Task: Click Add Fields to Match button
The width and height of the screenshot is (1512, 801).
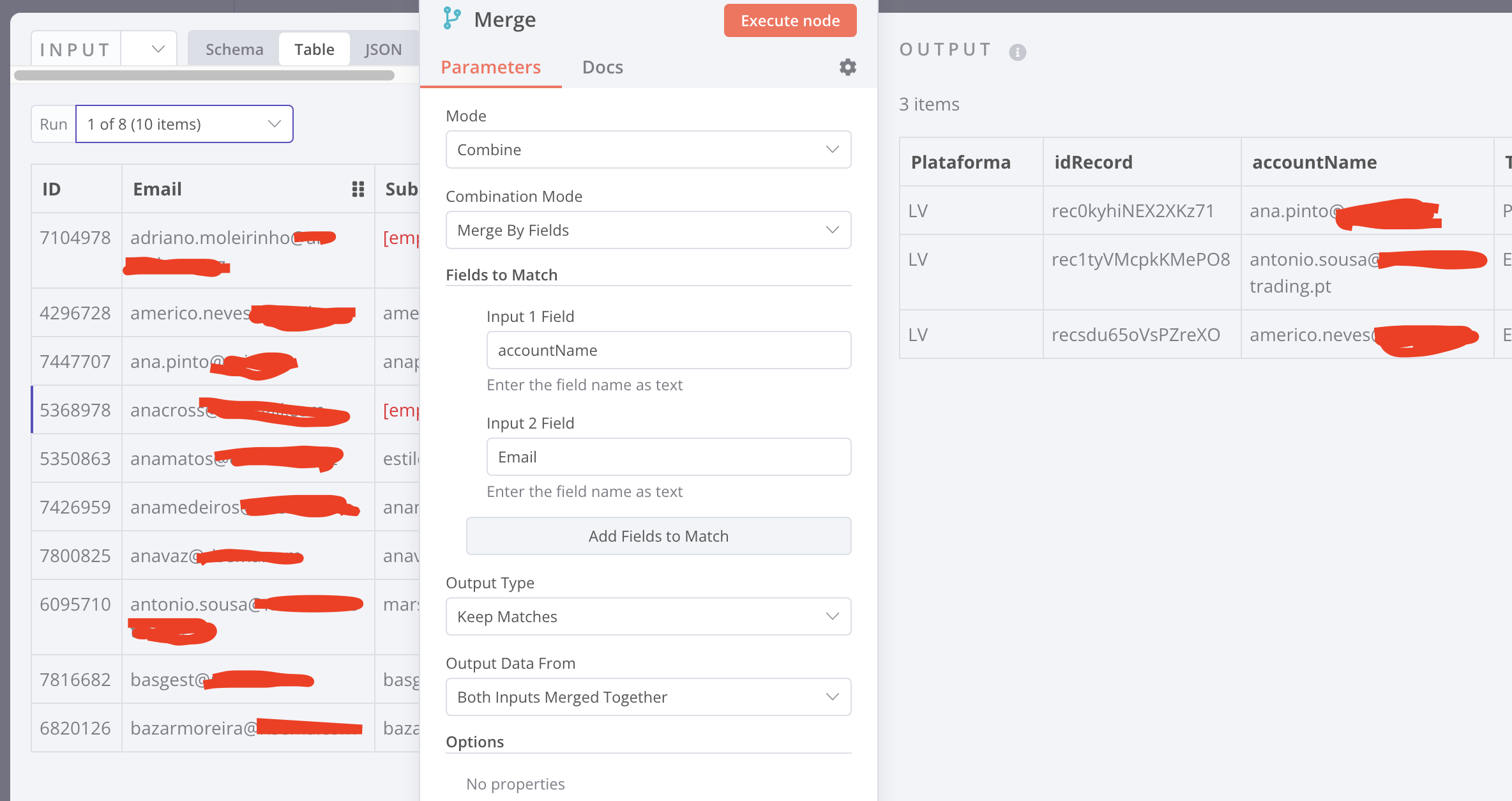Action: click(x=658, y=536)
